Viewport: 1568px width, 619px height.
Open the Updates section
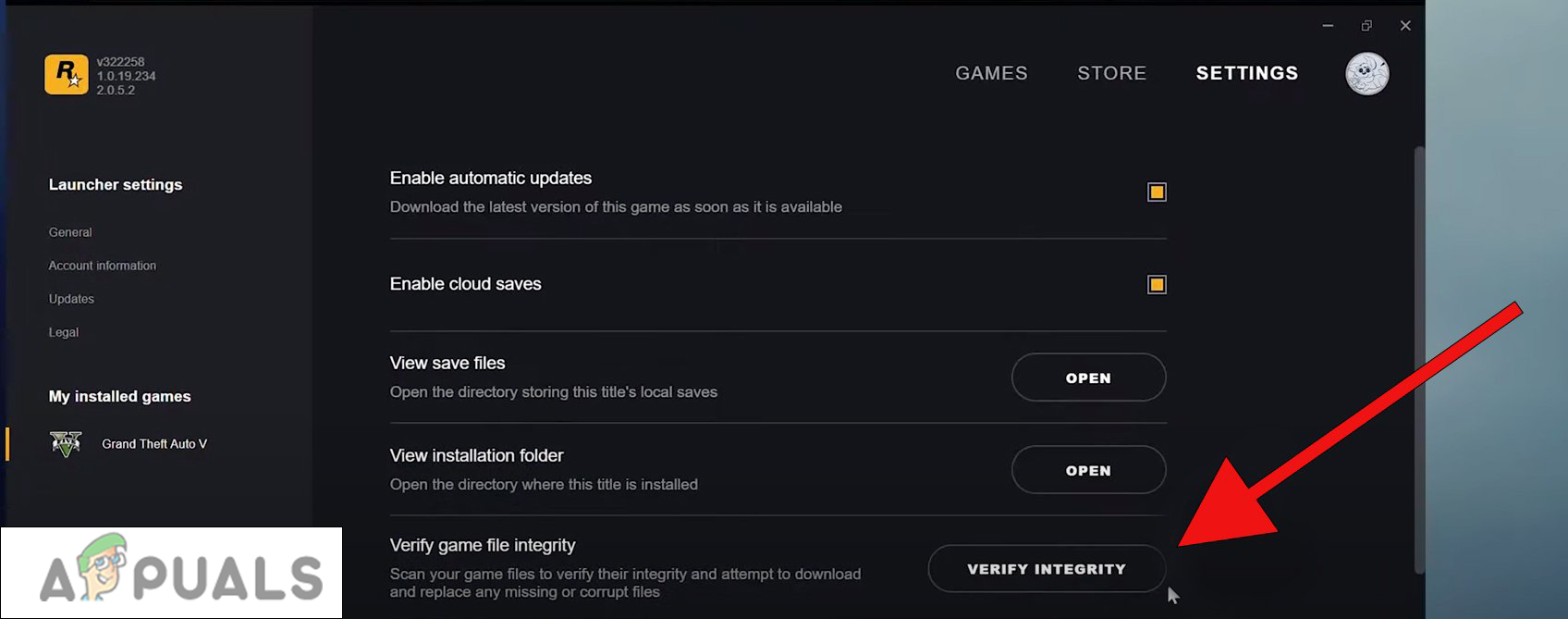pyautogui.click(x=71, y=298)
